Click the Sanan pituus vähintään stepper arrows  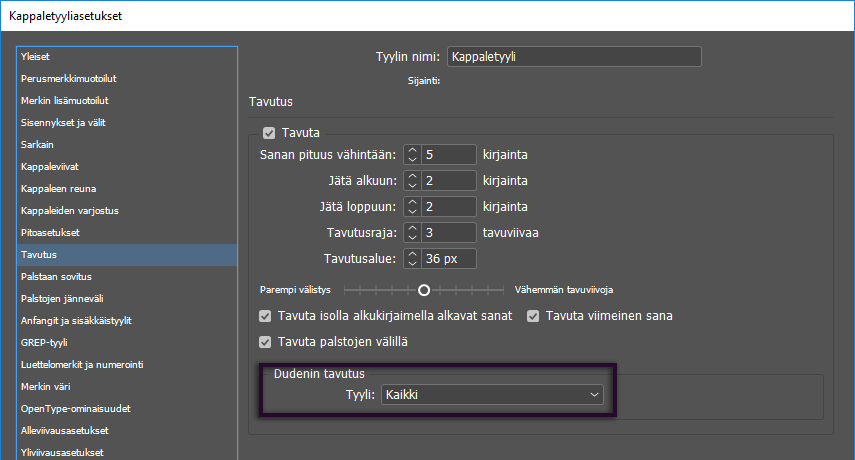coord(412,155)
